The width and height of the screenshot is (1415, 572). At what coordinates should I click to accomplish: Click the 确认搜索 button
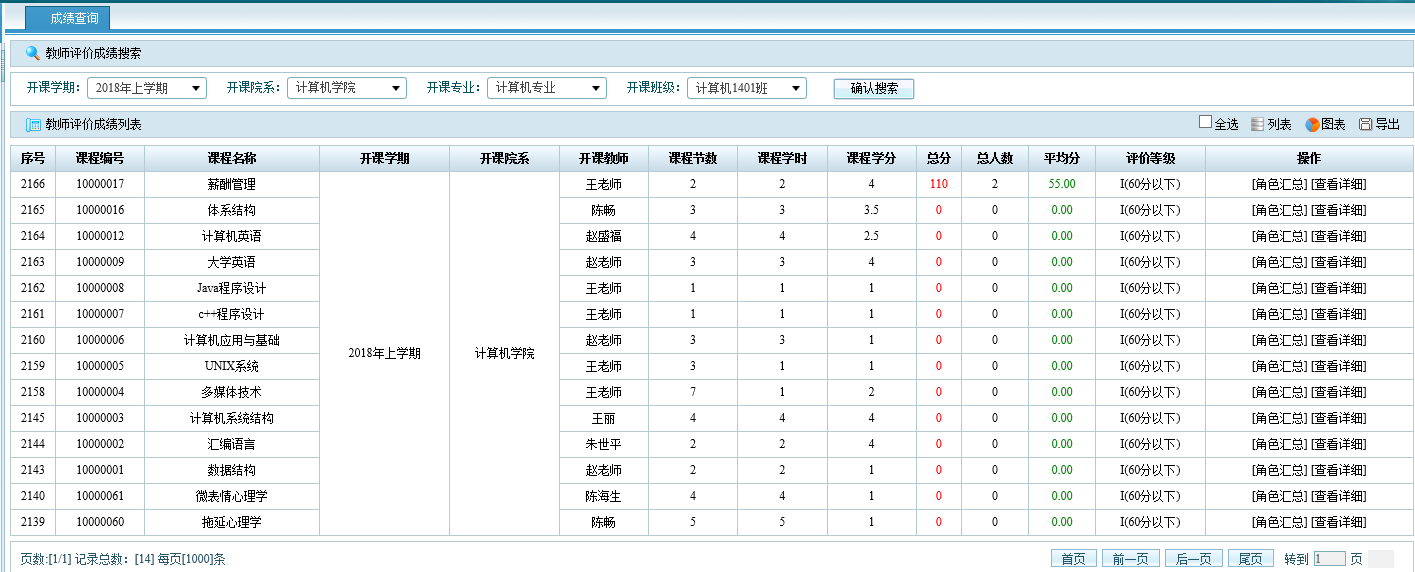[874, 88]
